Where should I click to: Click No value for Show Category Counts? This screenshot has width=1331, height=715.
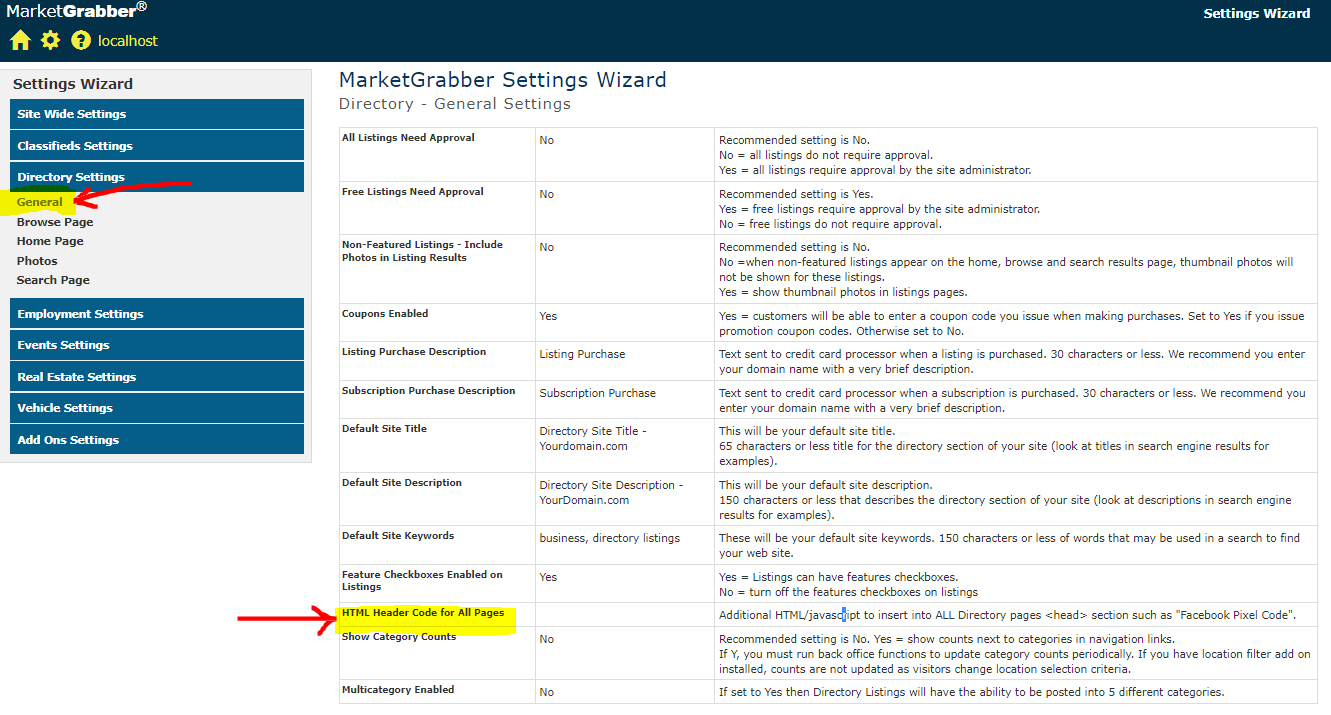(x=546, y=639)
